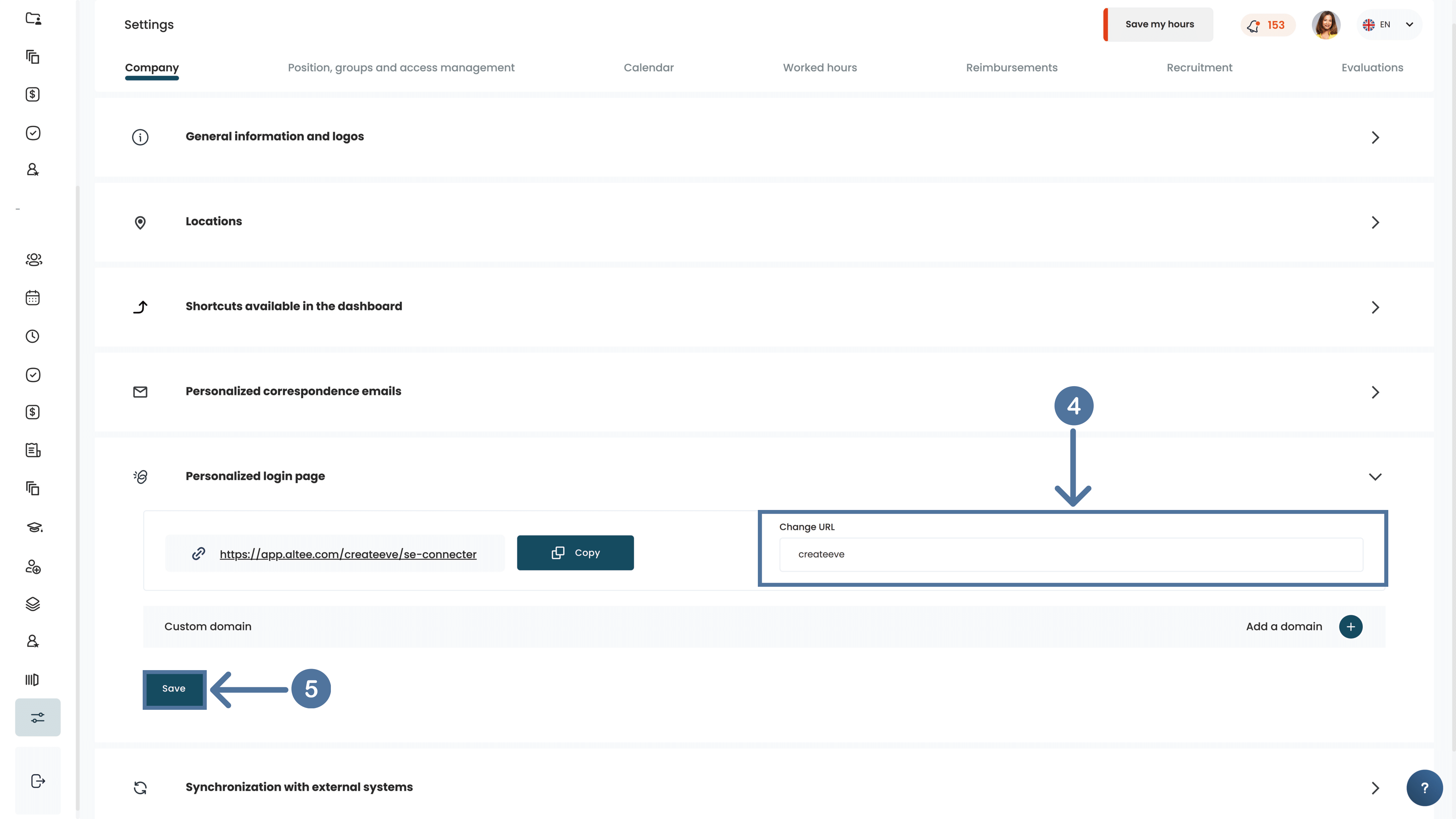Open the user profile avatar

[1326, 25]
